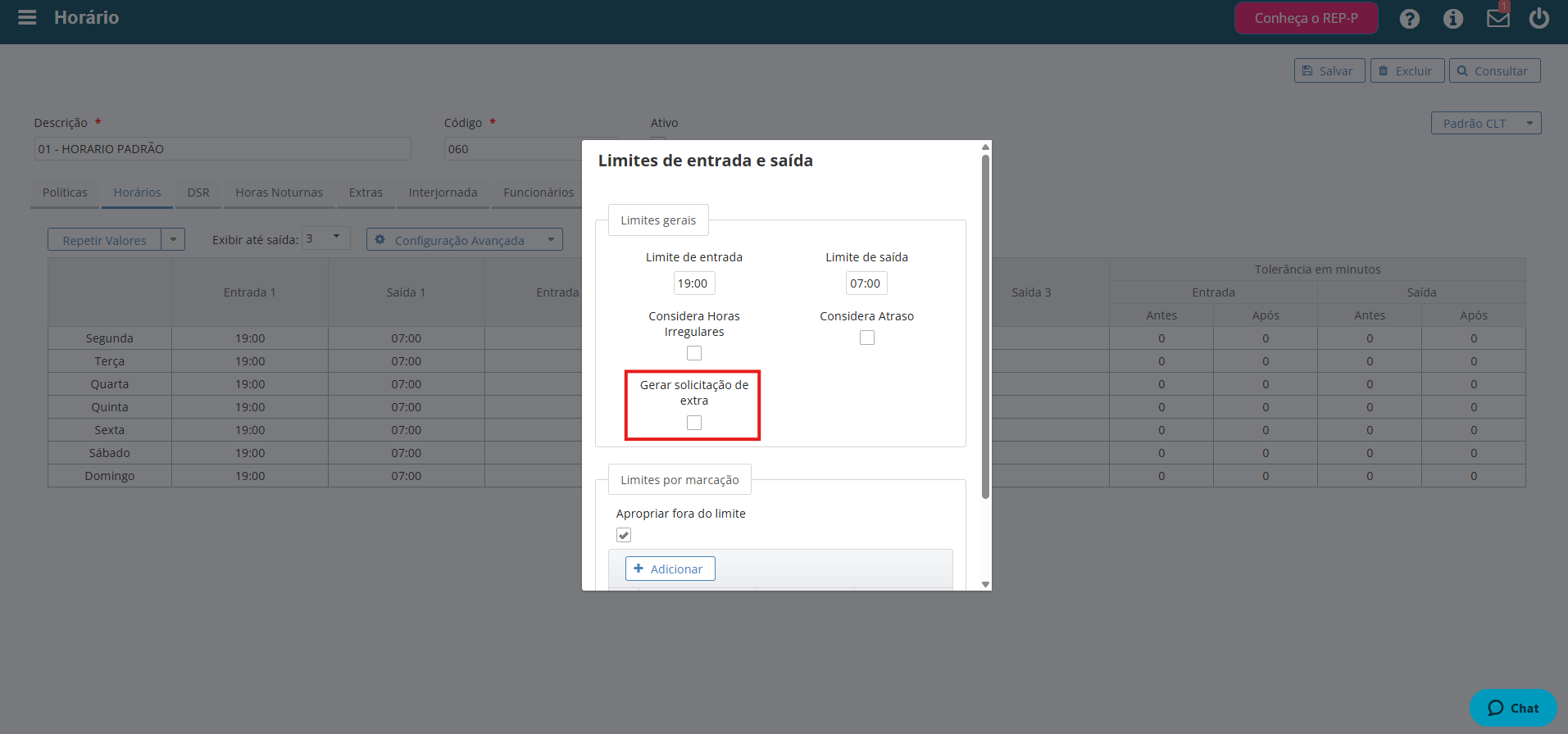Click the dialog scrollbar up arrow
The height and width of the screenshot is (734, 1568).
pos(985,147)
